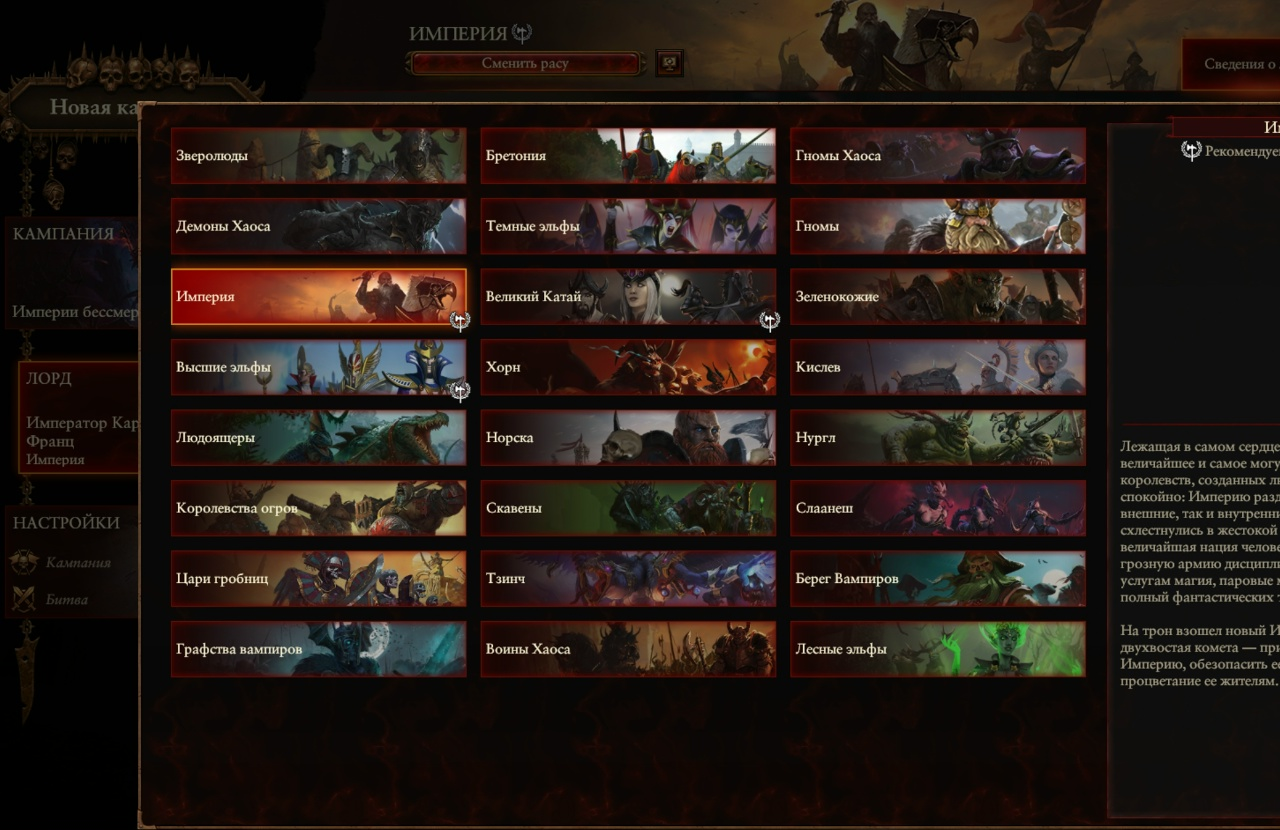This screenshot has width=1280, height=830.
Task: Click the recommended badge on Великий Катай
Action: [770, 321]
